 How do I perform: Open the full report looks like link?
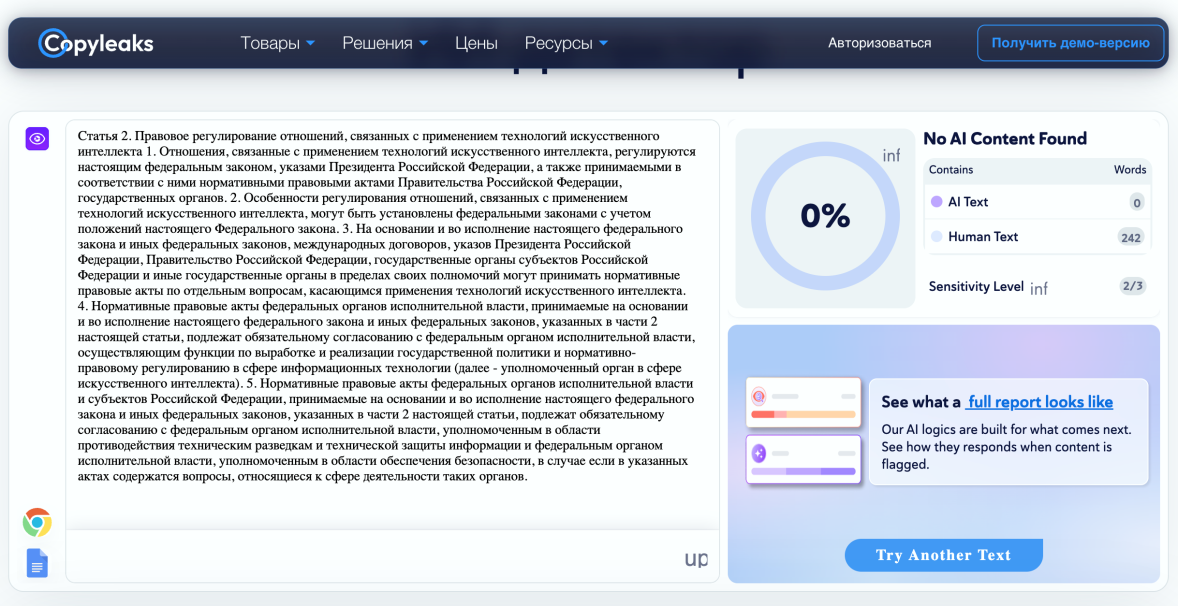pos(1040,402)
